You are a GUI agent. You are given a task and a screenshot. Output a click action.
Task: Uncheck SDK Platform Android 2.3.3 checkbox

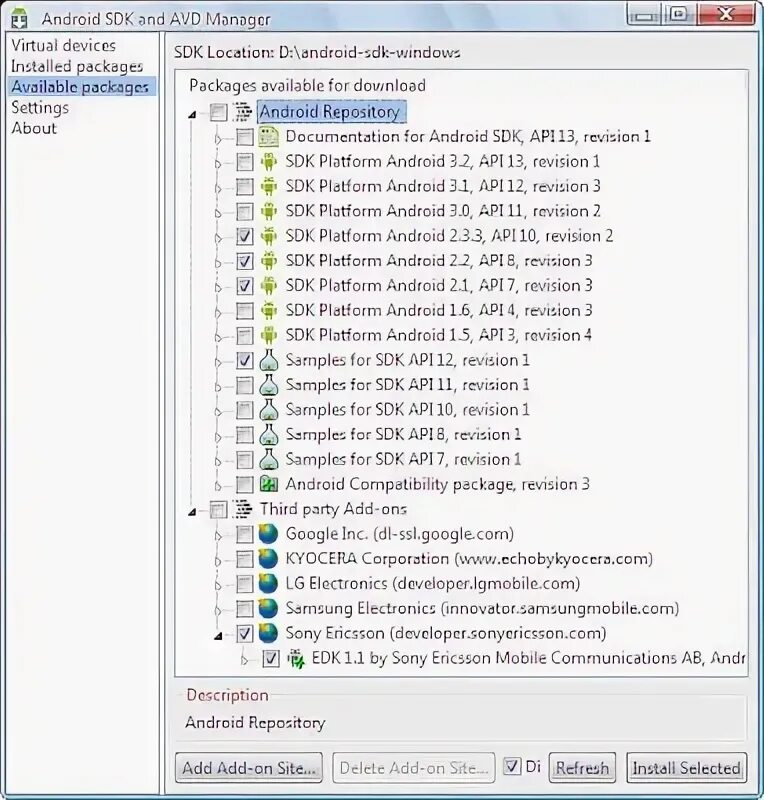coord(244,237)
